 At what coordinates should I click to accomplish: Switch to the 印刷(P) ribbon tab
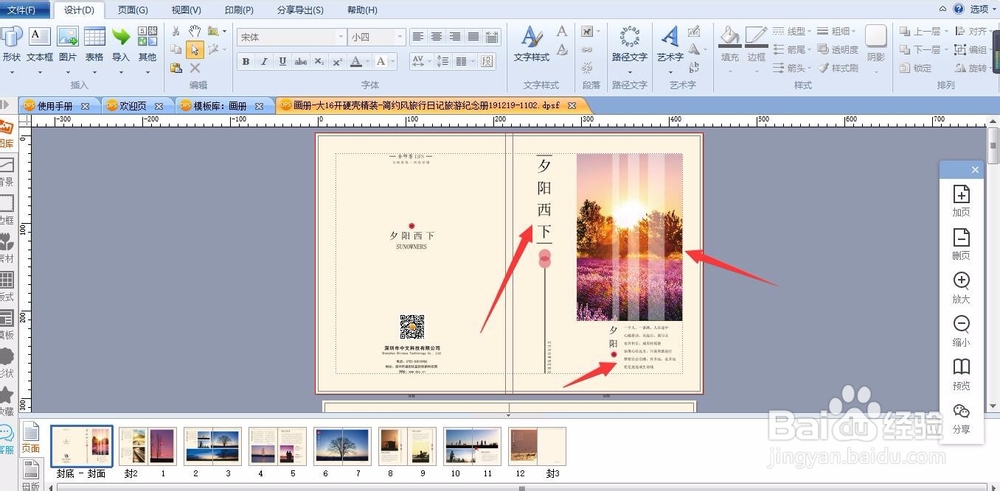[x=239, y=10]
